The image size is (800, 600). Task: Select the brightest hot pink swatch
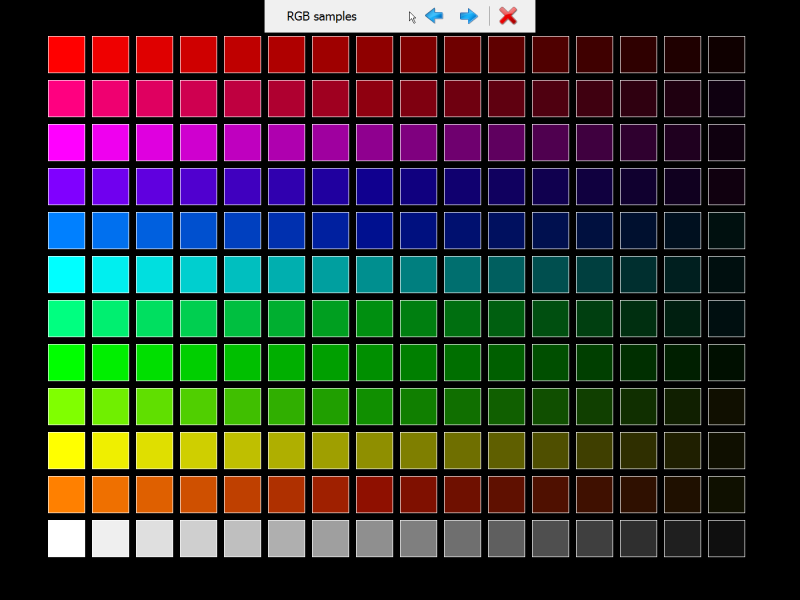(66, 98)
